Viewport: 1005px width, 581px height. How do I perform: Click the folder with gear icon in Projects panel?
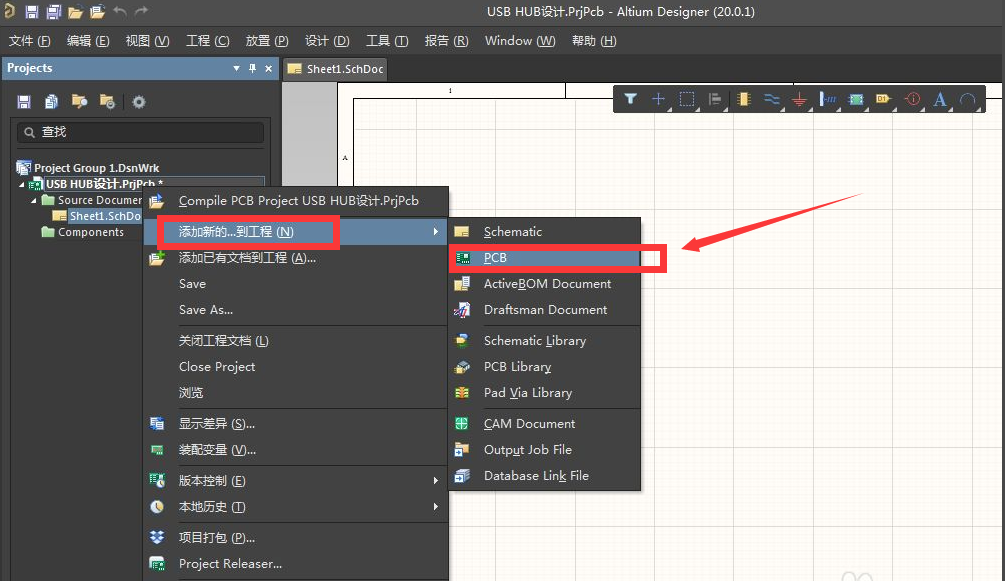click(x=107, y=101)
